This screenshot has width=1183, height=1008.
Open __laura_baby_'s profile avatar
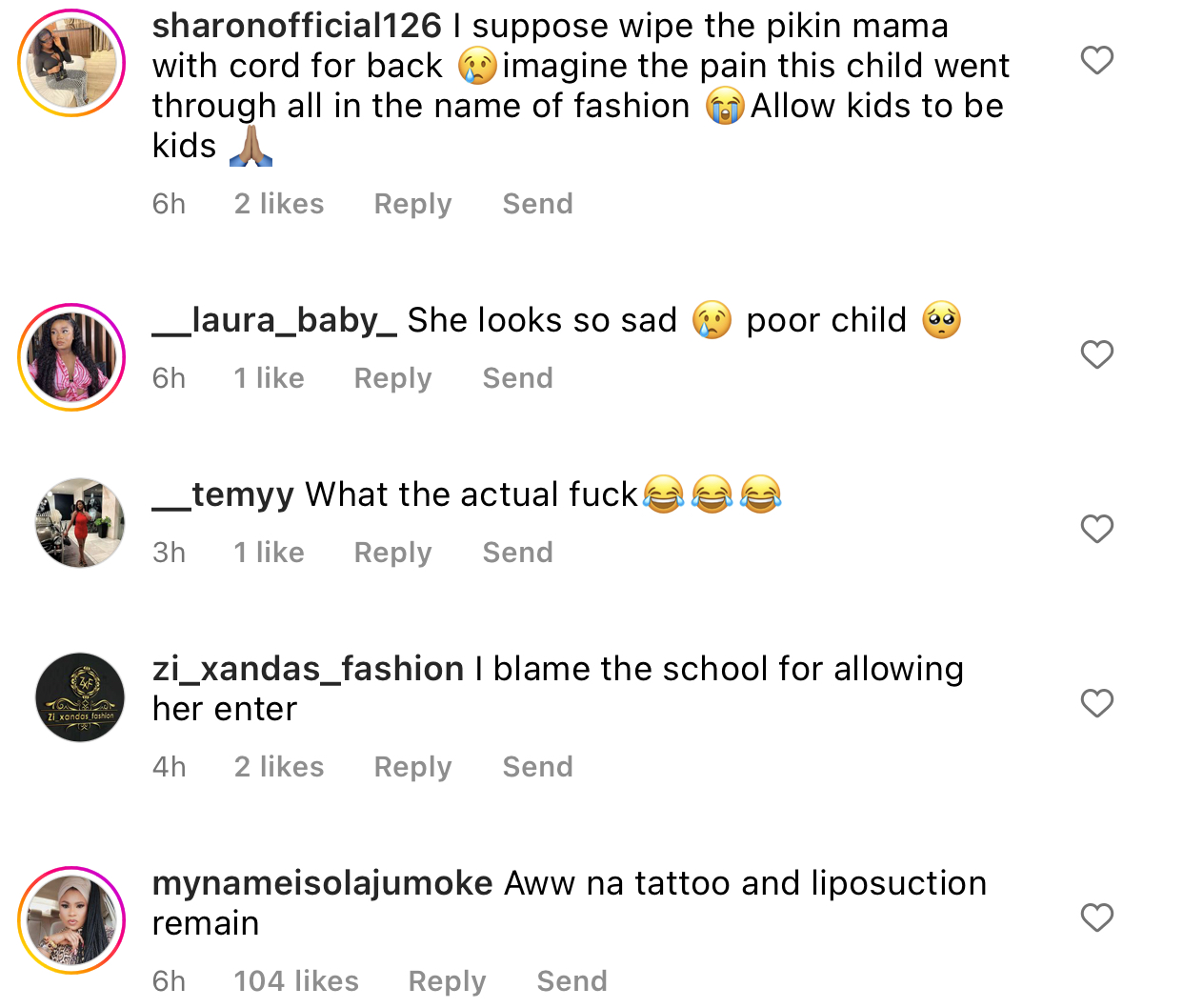coord(72,357)
